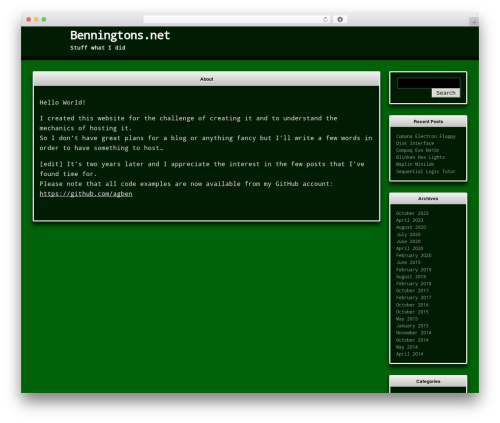
Task: Click the Archives widget heading
Action: click(x=428, y=199)
